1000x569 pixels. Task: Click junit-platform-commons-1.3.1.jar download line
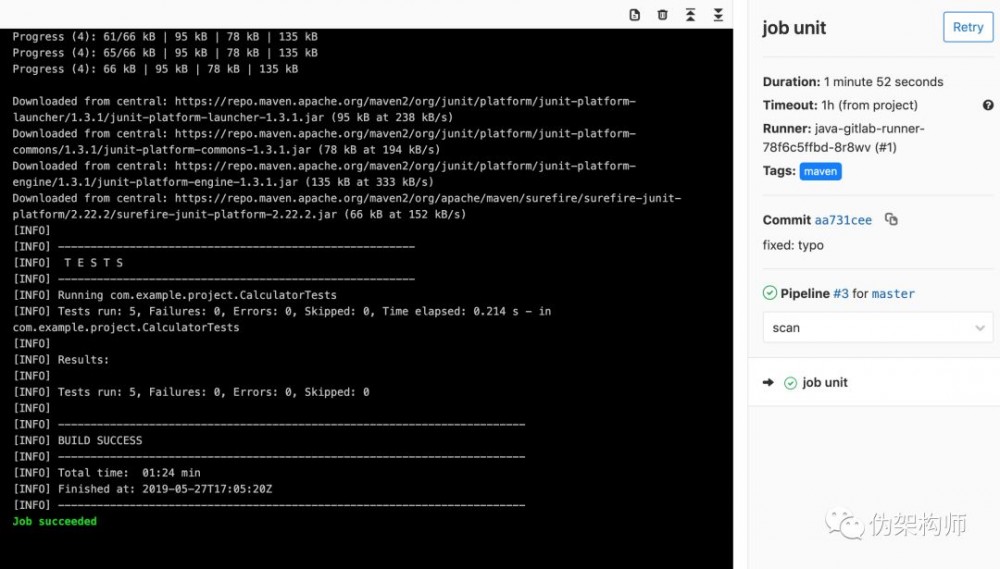324,142
